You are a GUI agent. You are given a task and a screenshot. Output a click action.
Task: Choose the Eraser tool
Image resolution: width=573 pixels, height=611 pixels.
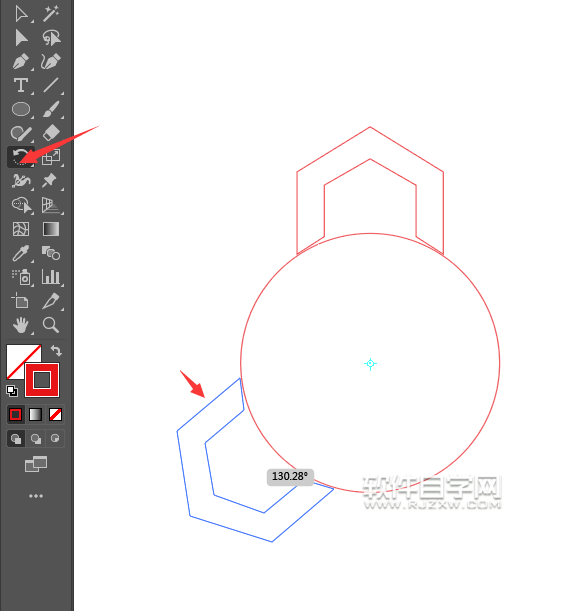pos(51,133)
